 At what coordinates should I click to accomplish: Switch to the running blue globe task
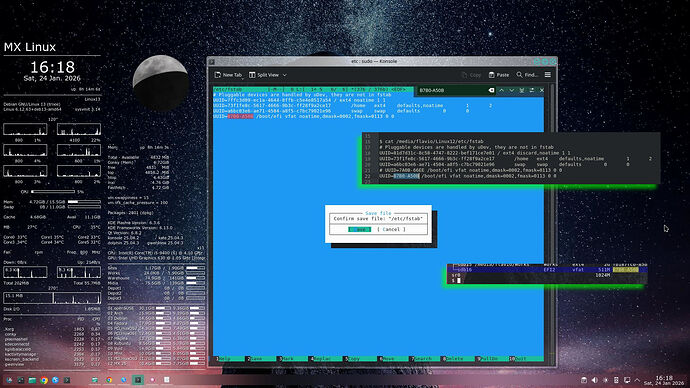124,380
